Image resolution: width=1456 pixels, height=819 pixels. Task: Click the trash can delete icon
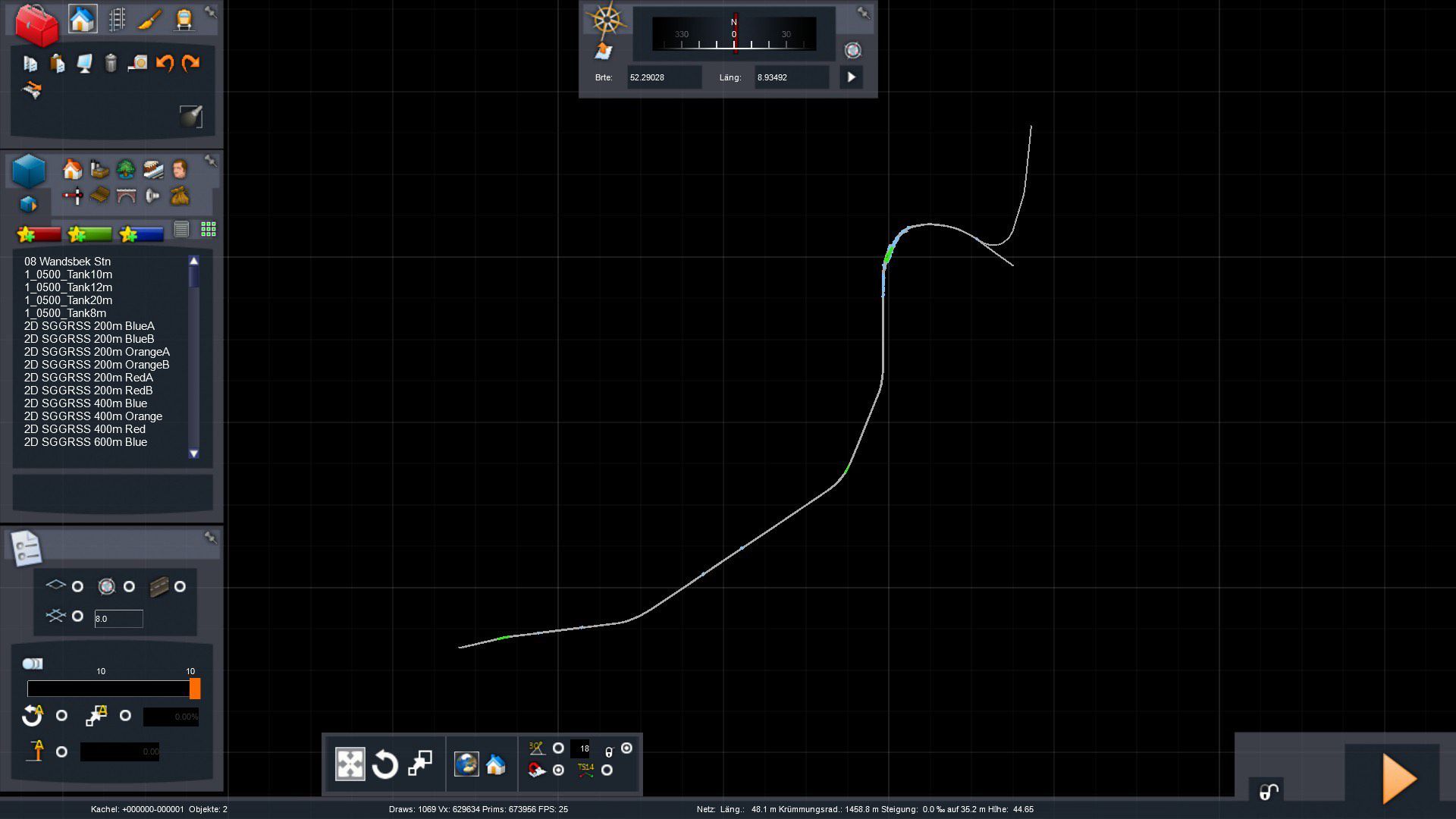(111, 63)
